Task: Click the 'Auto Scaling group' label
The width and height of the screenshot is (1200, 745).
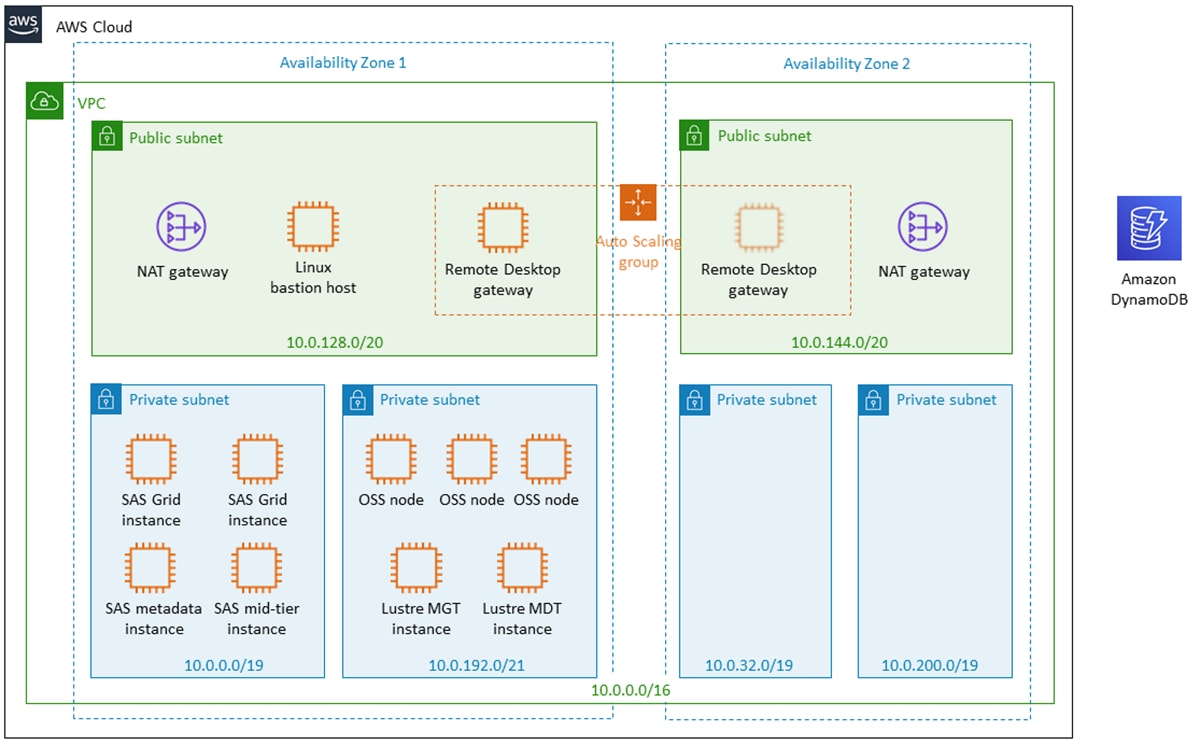Action: click(638, 251)
